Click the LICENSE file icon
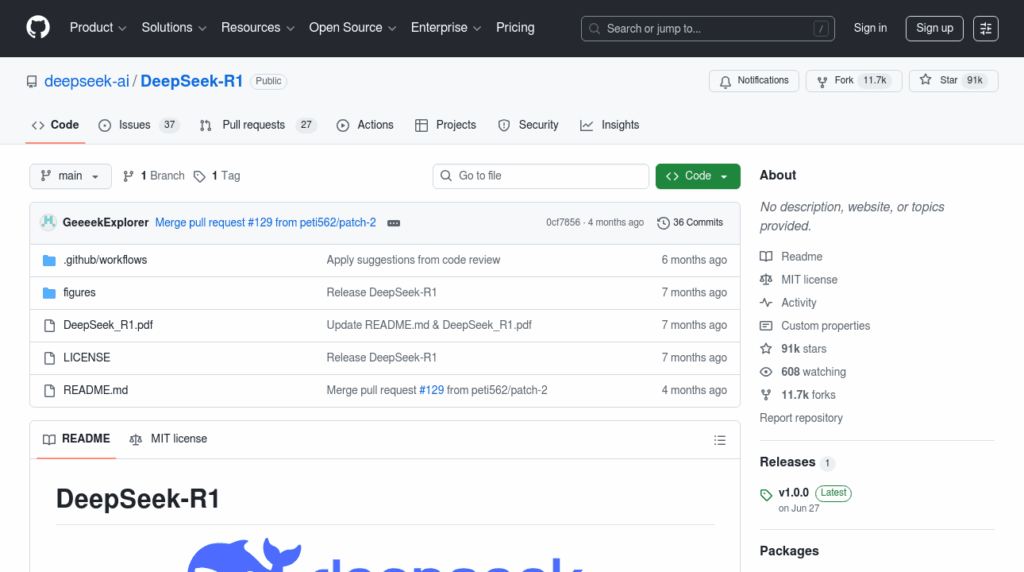Viewport: 1024px width, 572px height. pyautogui.click(x=49, y=358)
